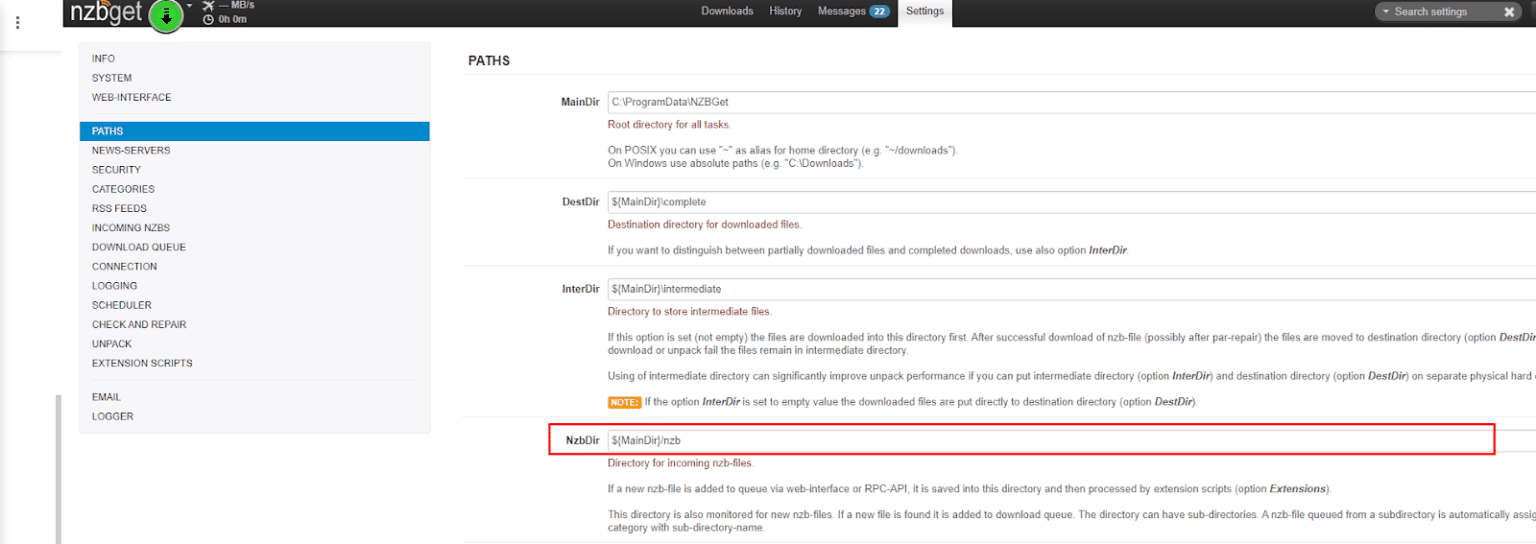
Task: Select the Settings tab
Action: coord(924,11)
